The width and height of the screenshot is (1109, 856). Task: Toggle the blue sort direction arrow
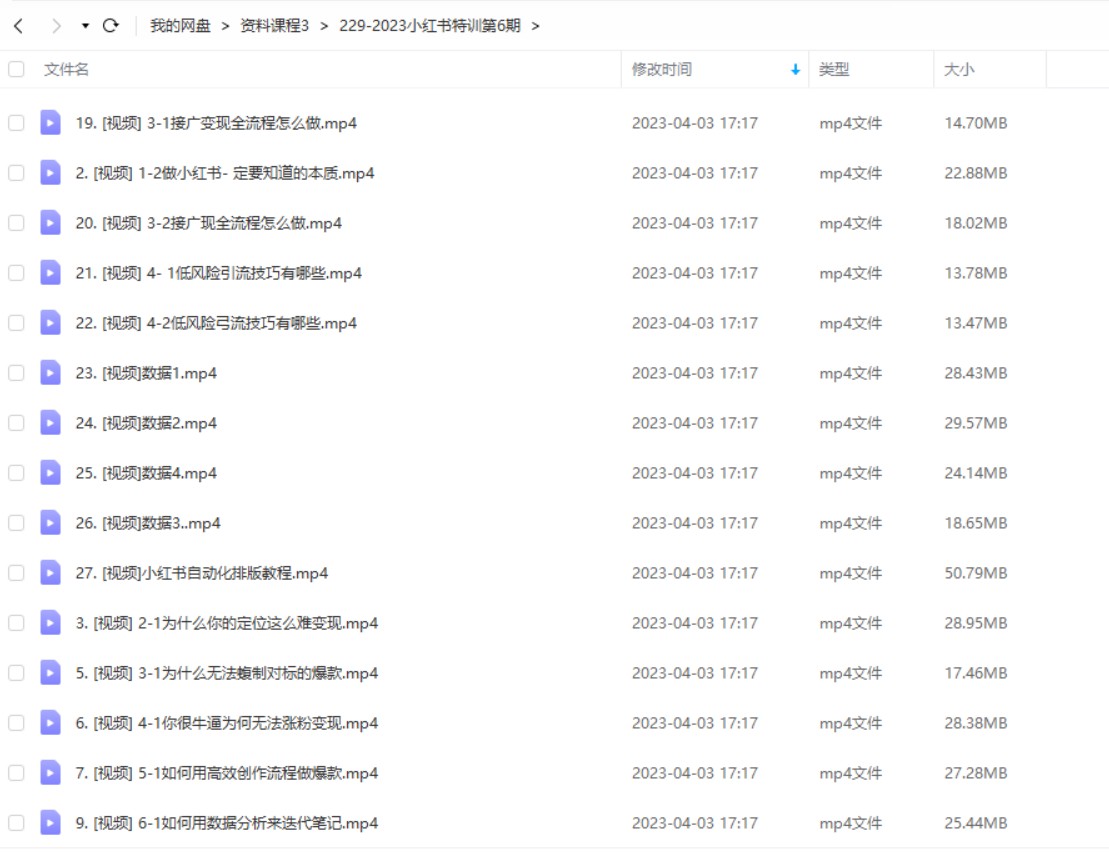point(795,69)
